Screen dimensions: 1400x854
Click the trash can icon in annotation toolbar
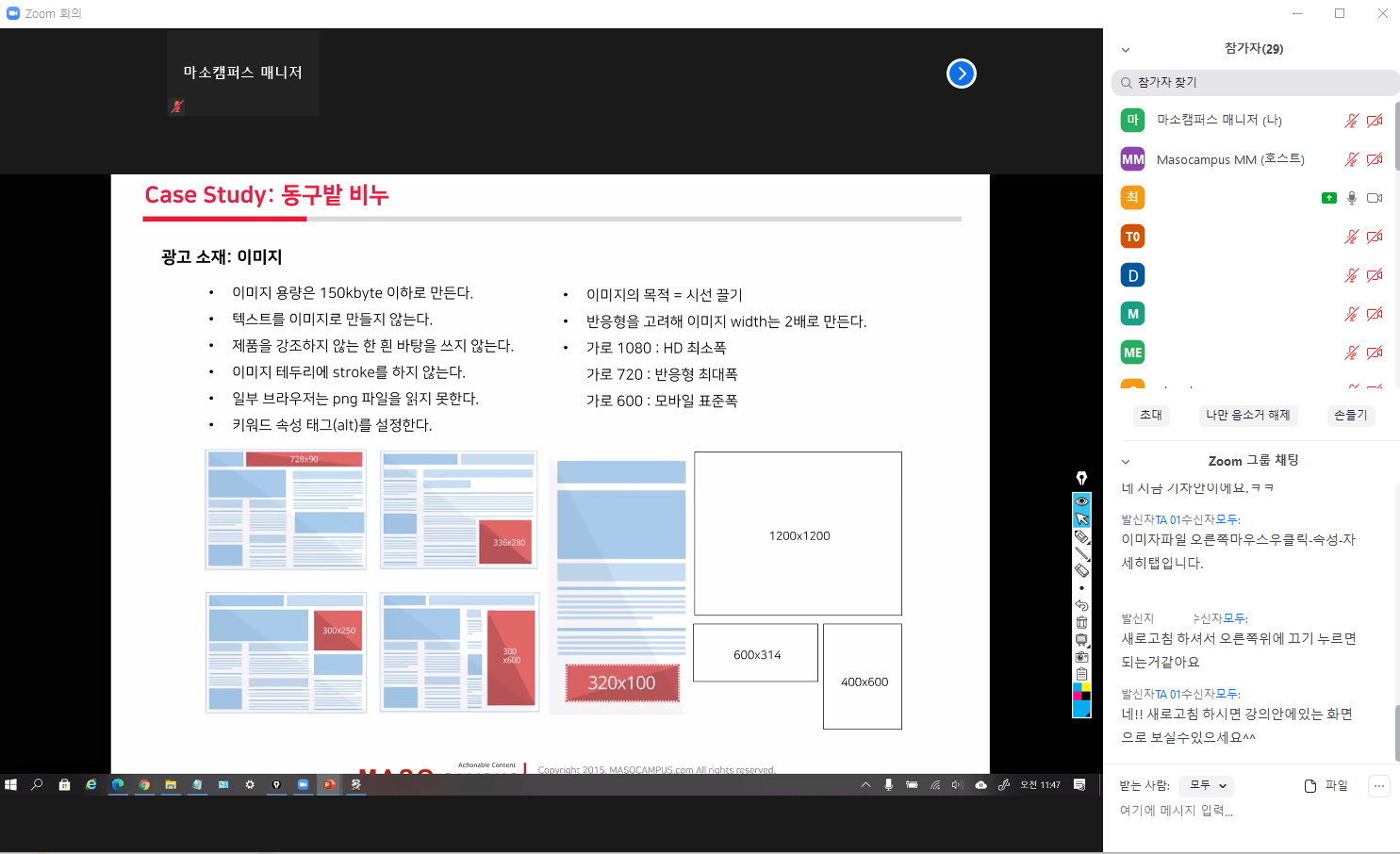1081,622
